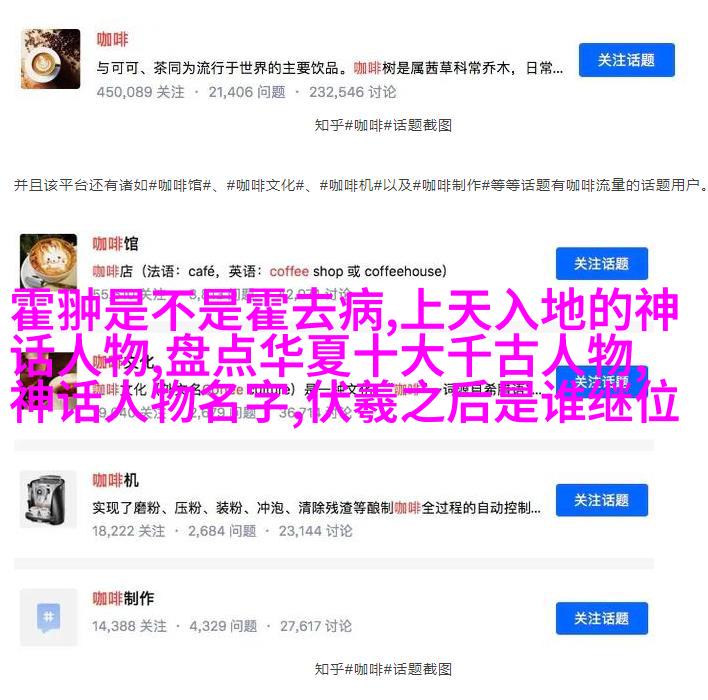This screenshot has height=700, width=708.
Task: Click the 450,089 关注 follower count
Action: 141,92
